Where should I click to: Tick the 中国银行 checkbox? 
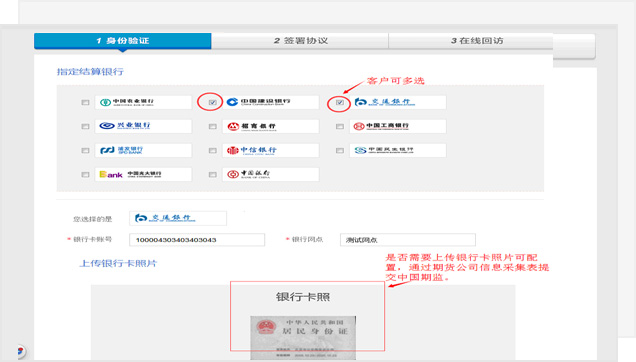click(213, 175)
